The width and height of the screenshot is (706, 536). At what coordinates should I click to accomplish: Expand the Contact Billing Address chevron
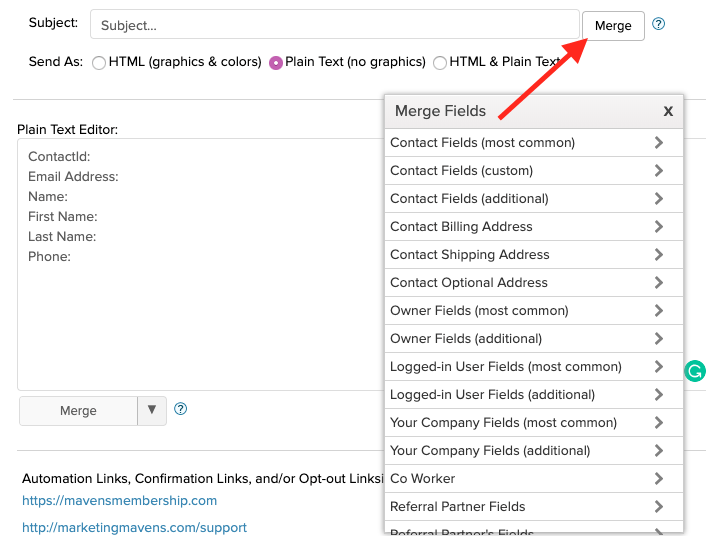coord(659,227)
